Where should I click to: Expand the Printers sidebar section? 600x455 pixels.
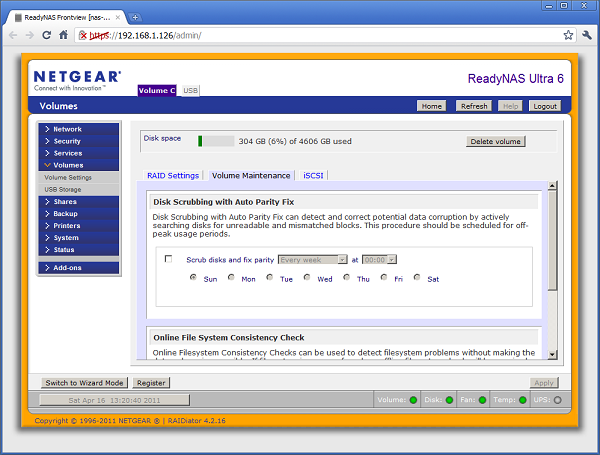(x=79, y=226)
